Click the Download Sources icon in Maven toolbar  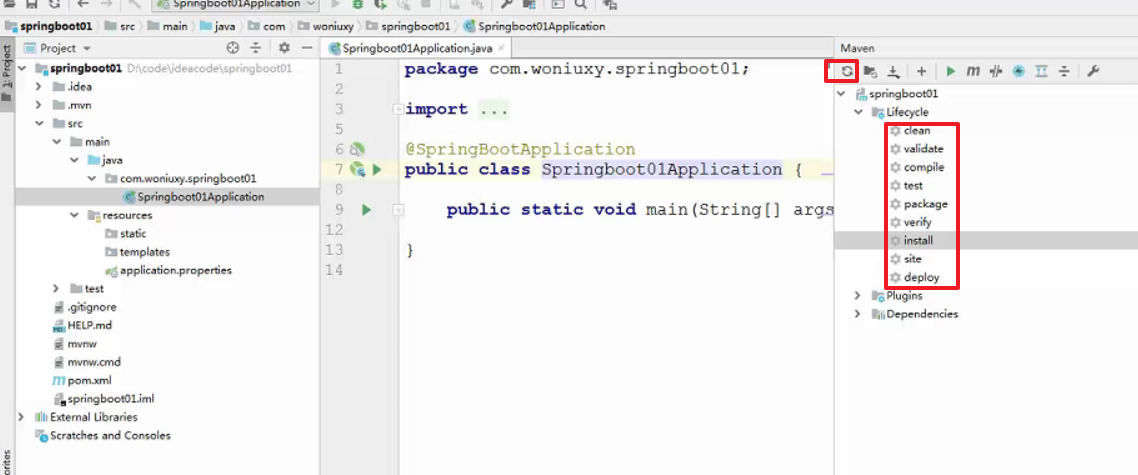(x=894, y=71)
